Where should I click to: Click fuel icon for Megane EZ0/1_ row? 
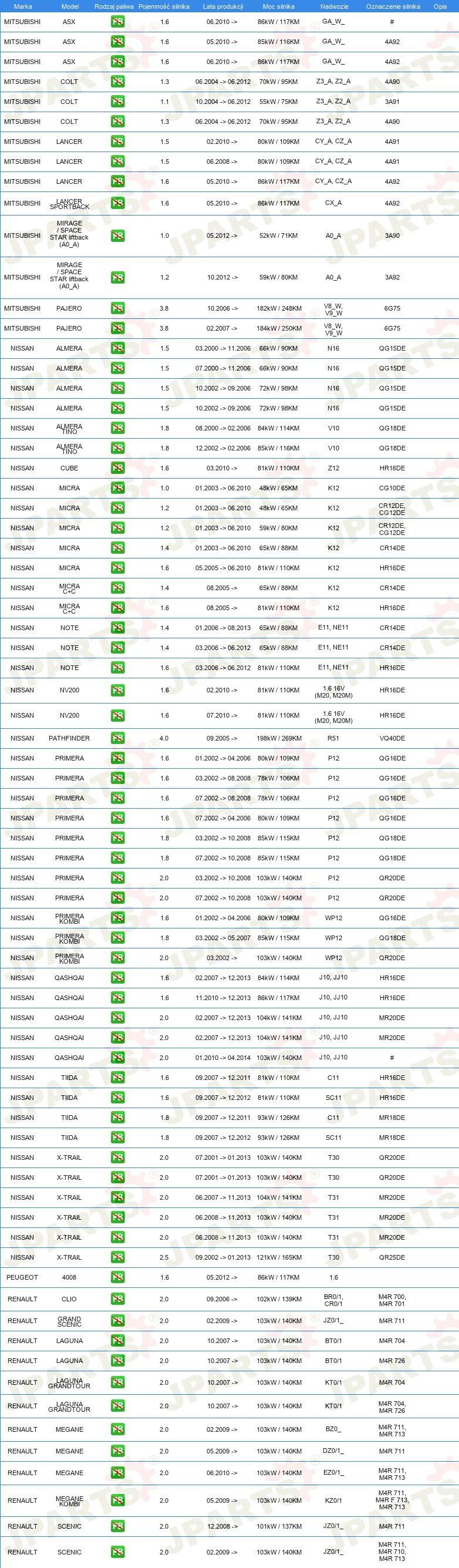(117, 1473)
